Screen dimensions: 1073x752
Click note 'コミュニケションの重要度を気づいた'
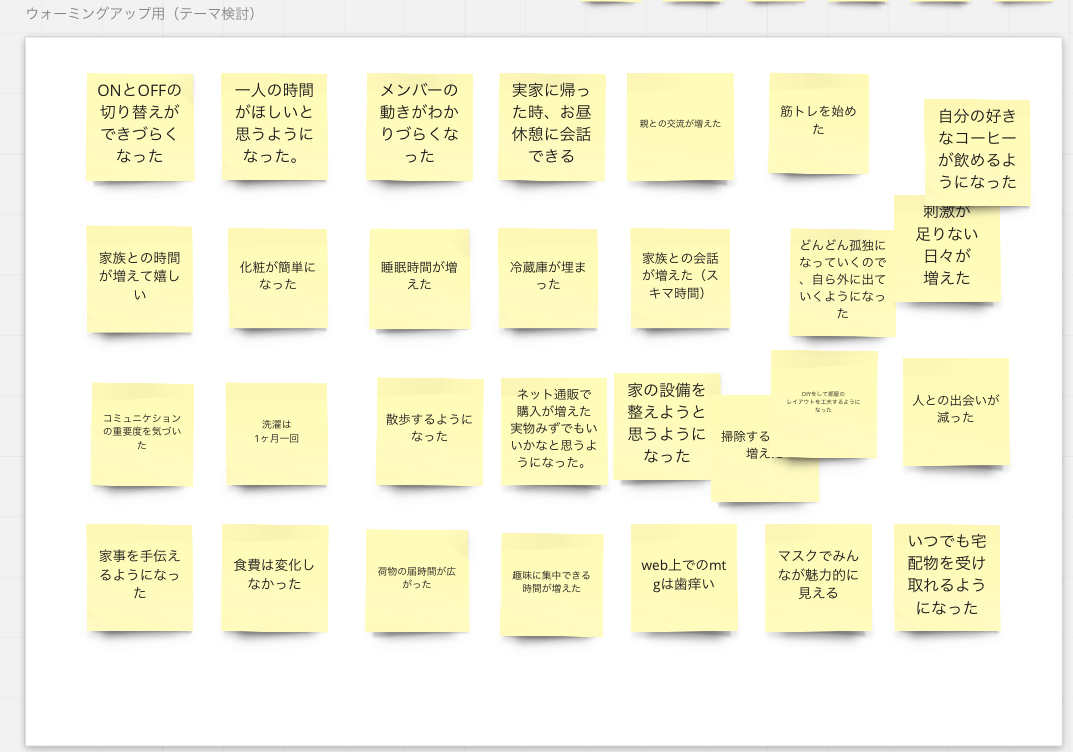click(142, 435)
